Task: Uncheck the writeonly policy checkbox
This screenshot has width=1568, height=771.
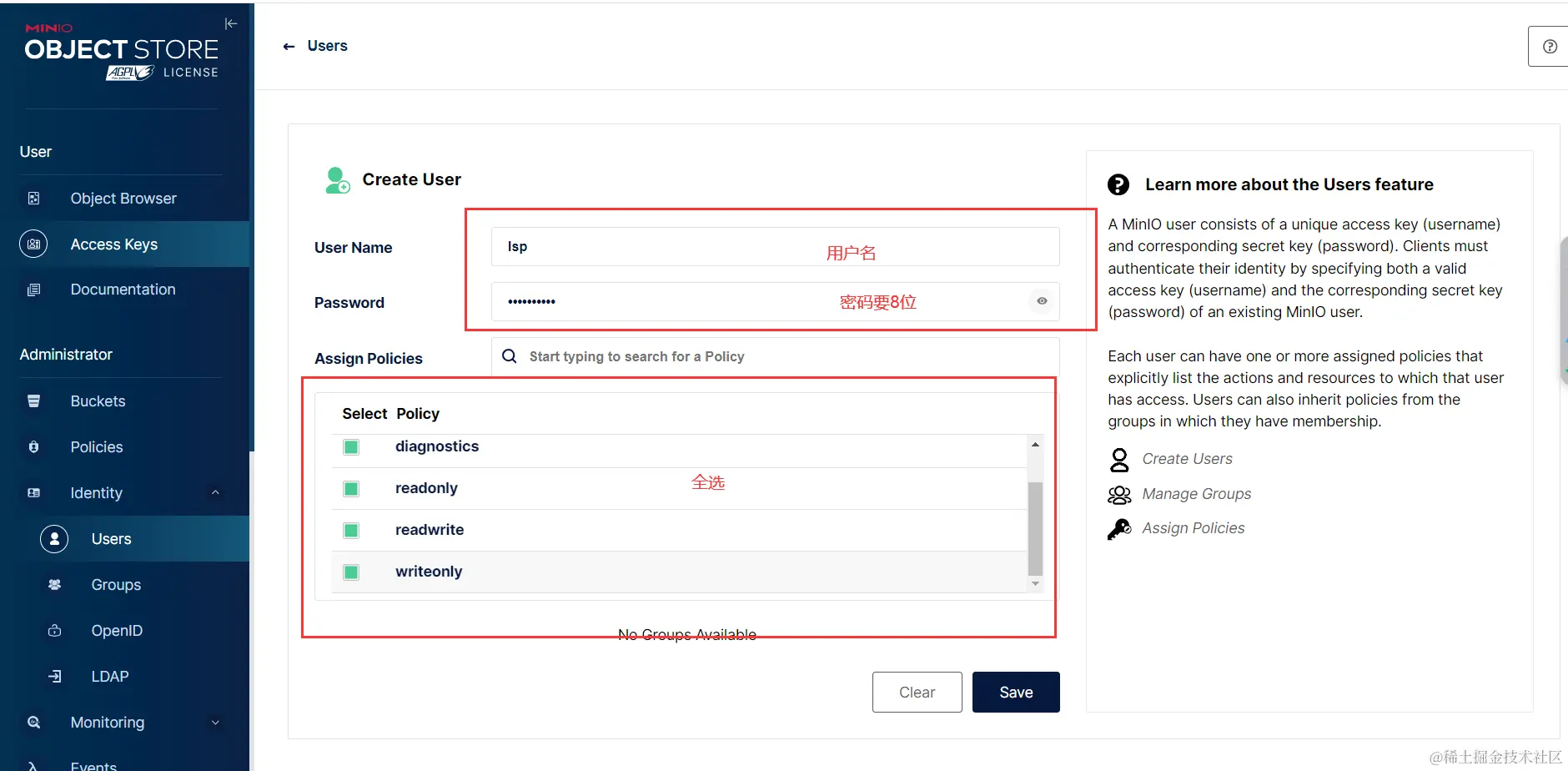Action: tap(351, 572)
